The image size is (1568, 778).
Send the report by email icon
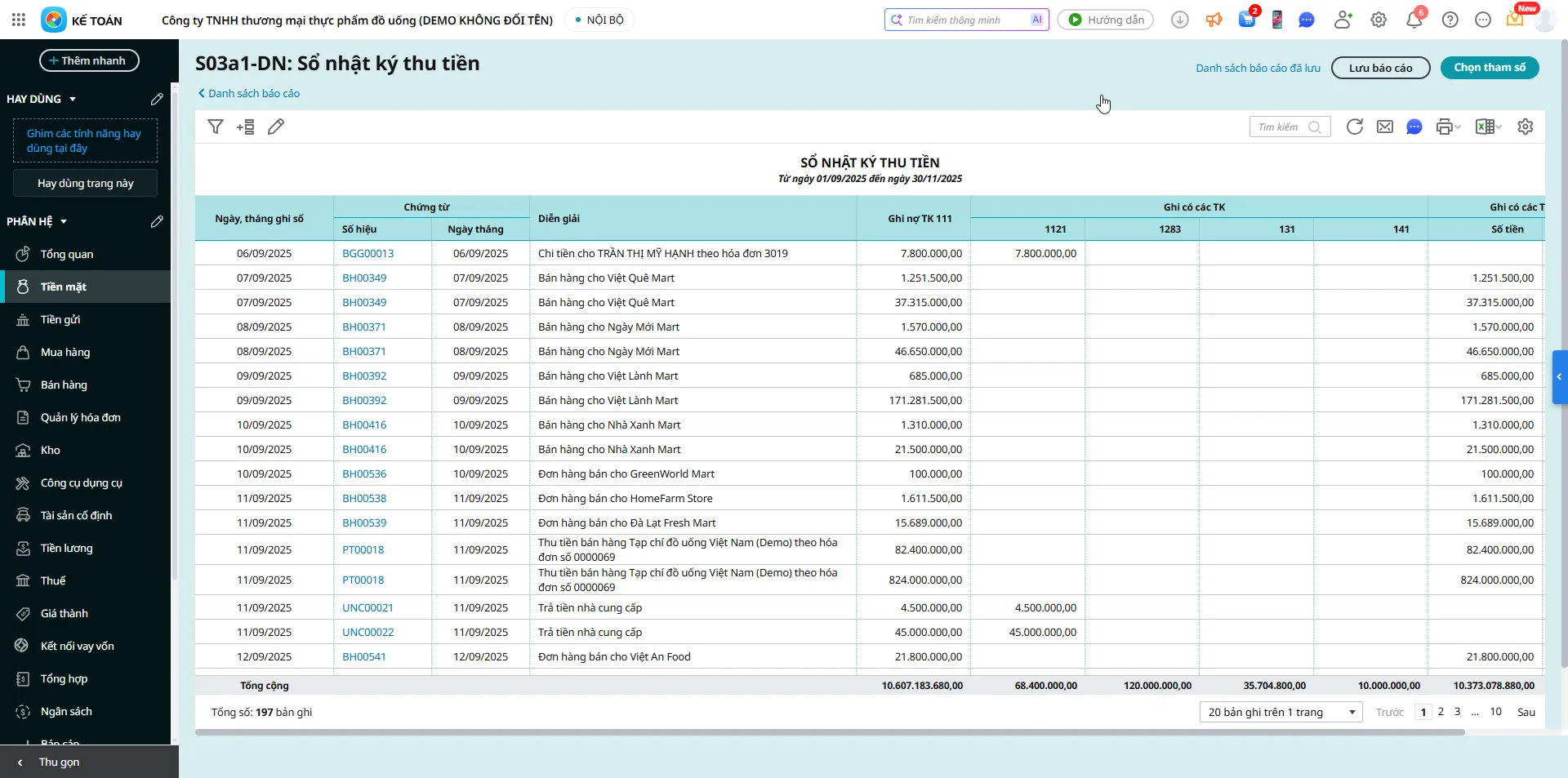[1385, 127]
